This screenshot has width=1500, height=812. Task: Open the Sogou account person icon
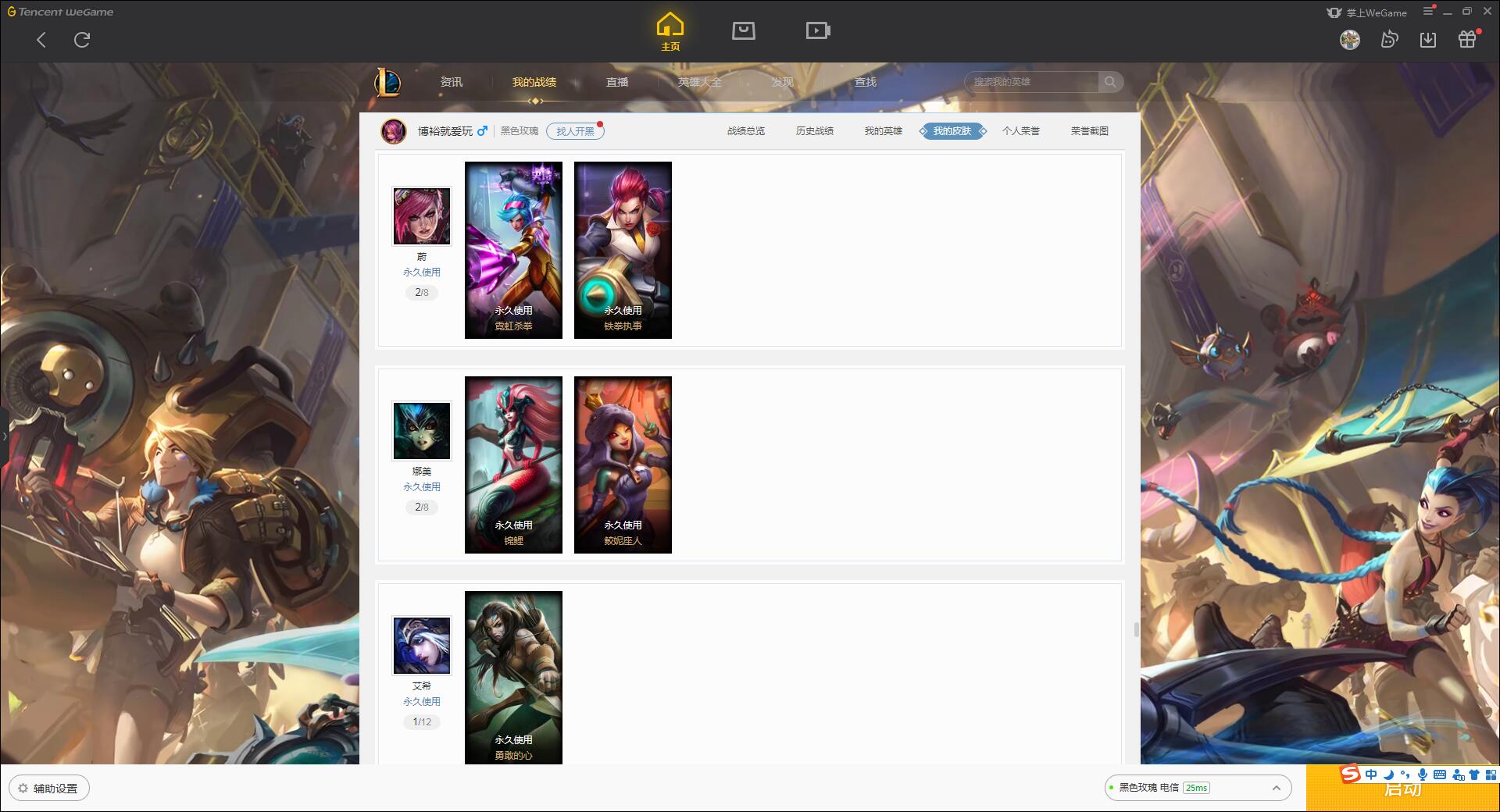pos(1458,775)
